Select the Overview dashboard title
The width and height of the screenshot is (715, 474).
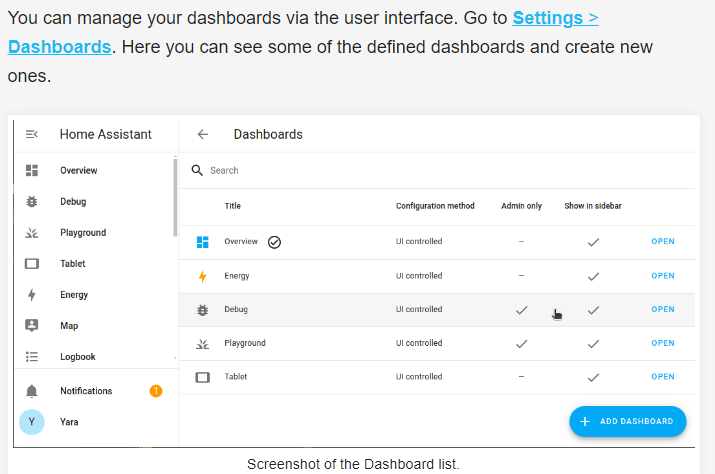(241, 241)
